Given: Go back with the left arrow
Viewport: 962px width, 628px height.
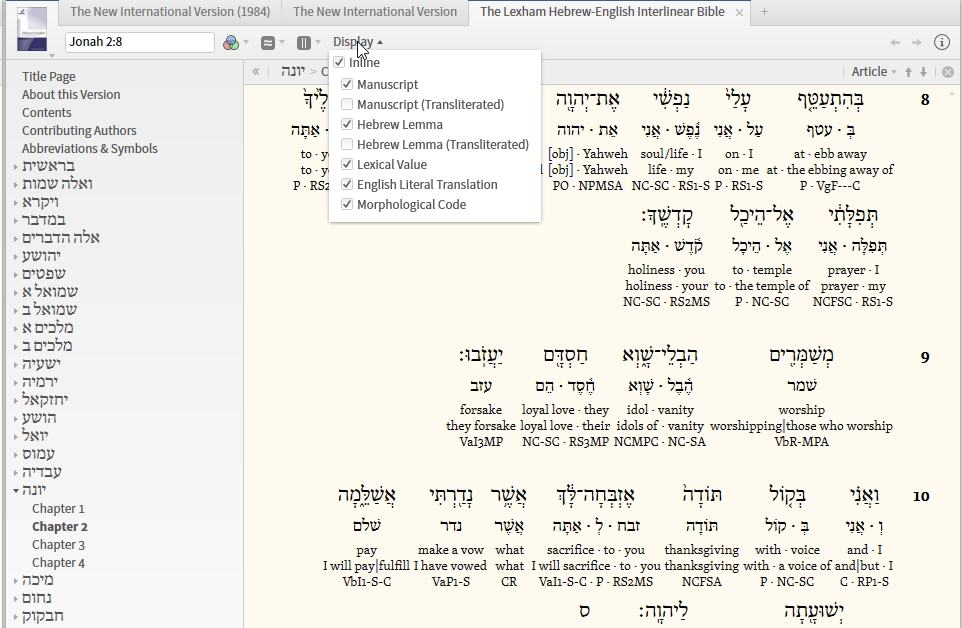Looking at the screenshot, I should [x=895, y=42].
